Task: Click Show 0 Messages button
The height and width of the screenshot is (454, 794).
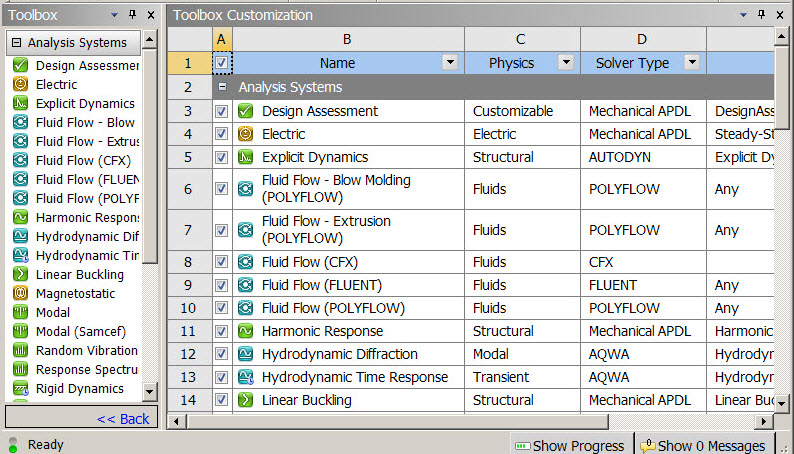Action: coord(703,446)
